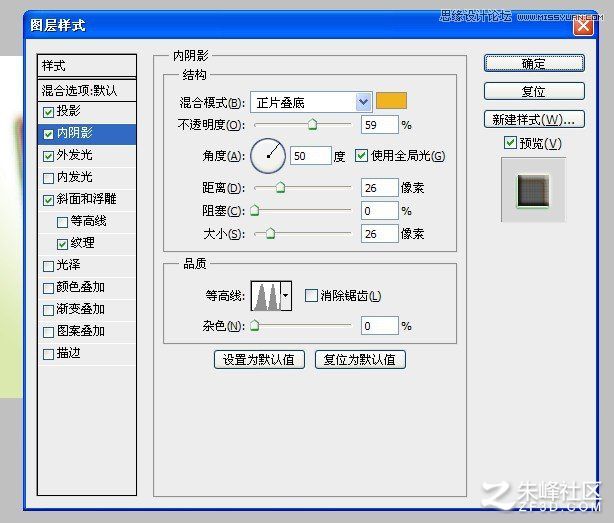Click the 杂色 noise value field
614x523 pixels.
pyautogui.click(x=379, y=326)
